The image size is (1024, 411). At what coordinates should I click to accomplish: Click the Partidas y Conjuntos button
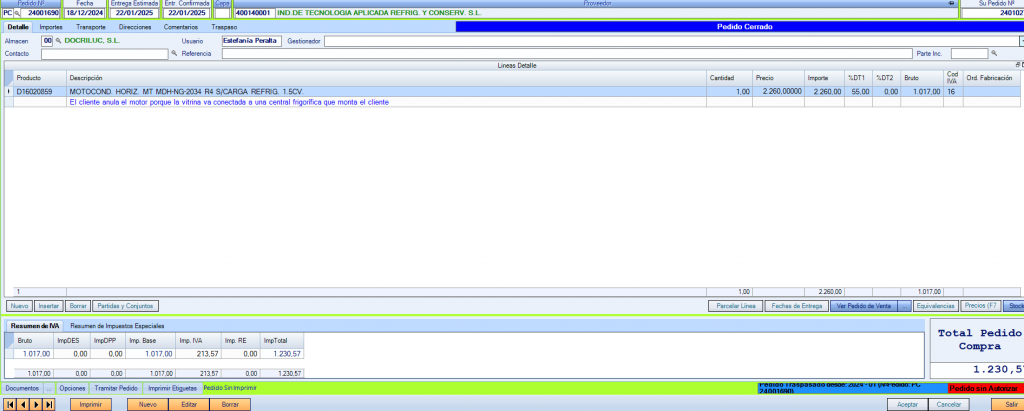coord(127,305)
